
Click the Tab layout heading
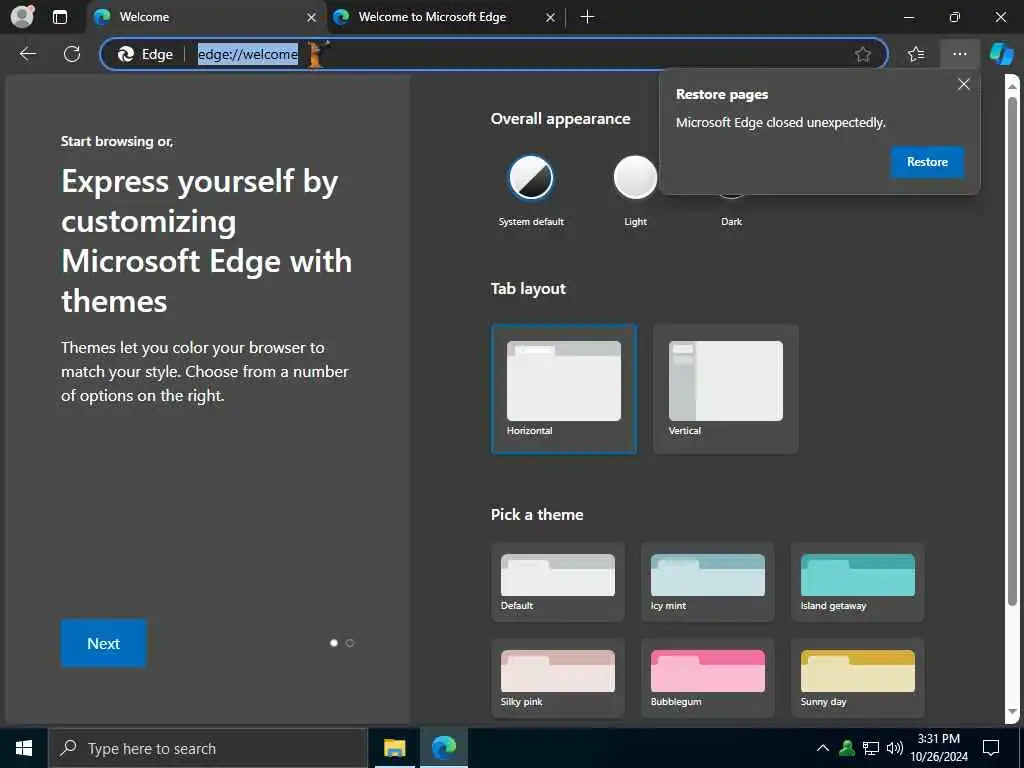528,289
